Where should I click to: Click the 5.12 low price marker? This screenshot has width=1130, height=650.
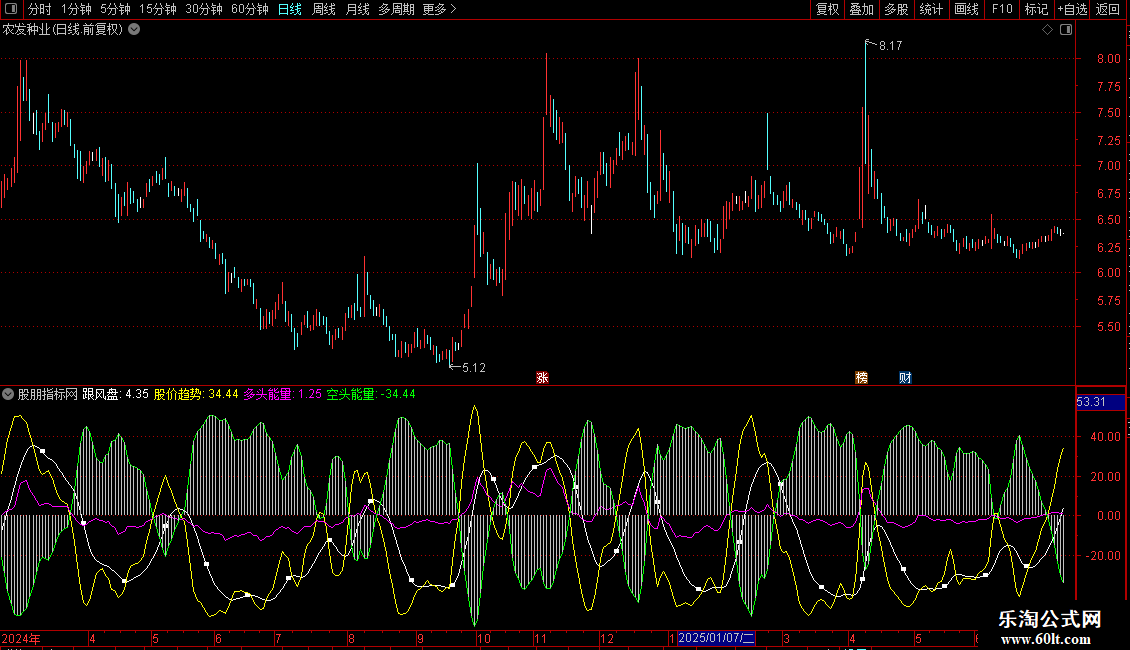[x=473, y=368]
